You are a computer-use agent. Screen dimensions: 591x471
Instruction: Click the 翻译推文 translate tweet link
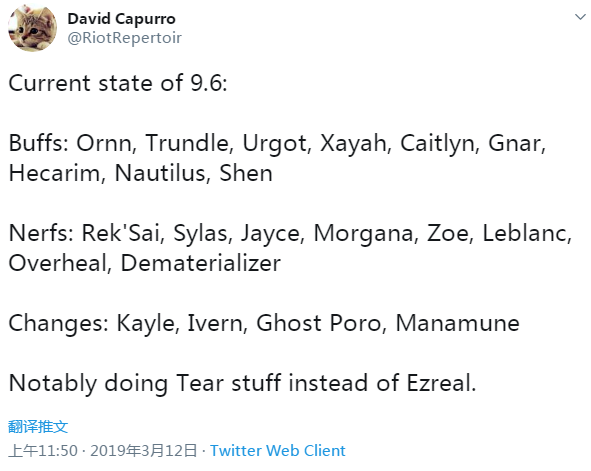click(x=38, y=427)
